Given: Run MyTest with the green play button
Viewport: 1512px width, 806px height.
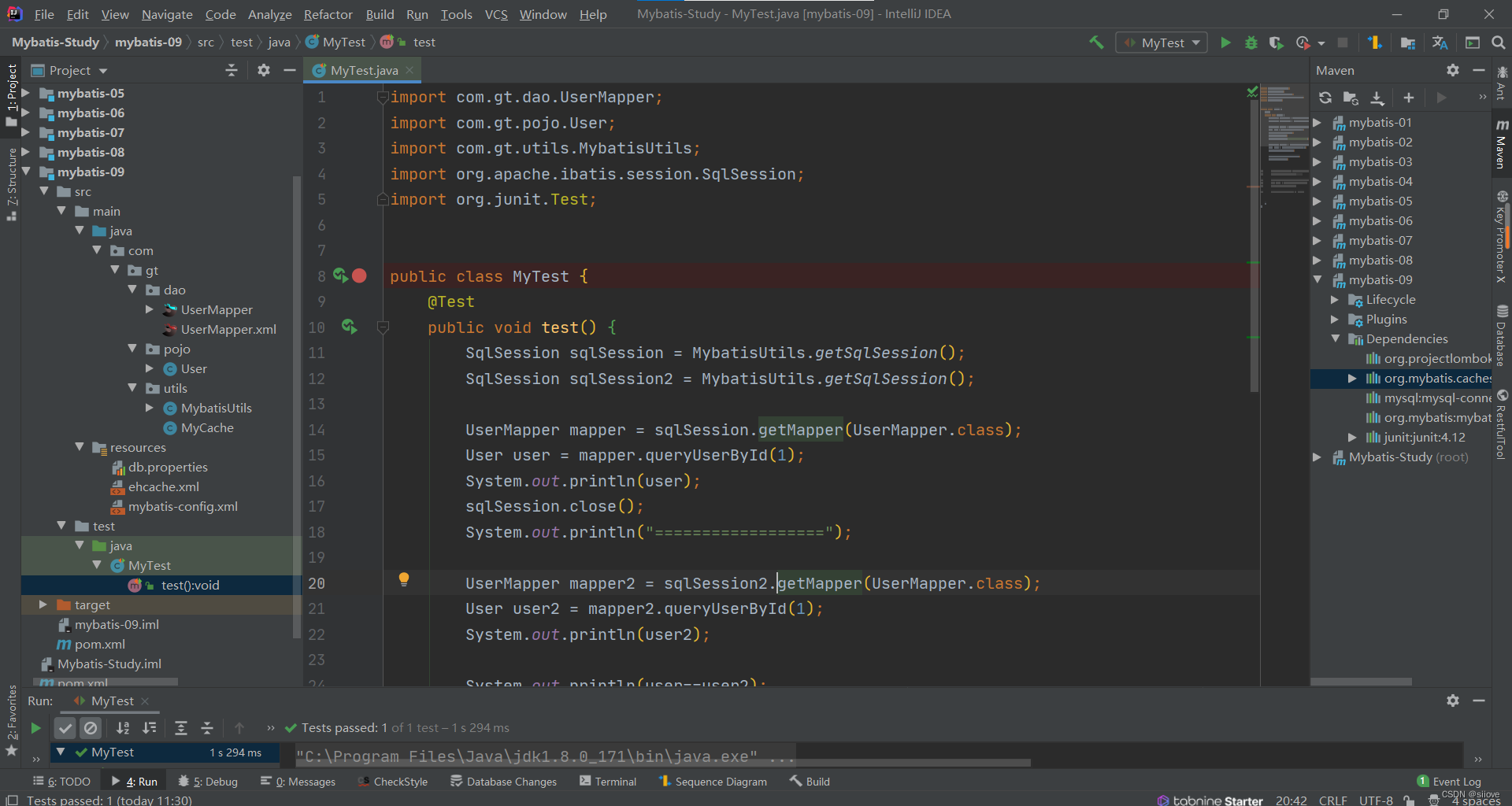Looking at the screenshot, I should [x=1225, y=43].
